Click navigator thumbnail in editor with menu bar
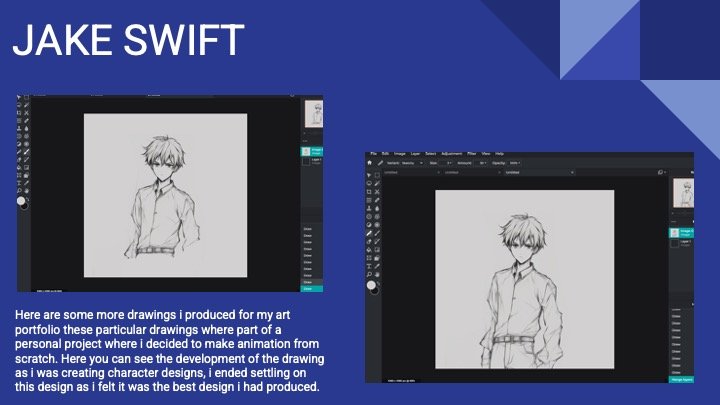The height and width of the screenshot is (405, 720). click(x=683, y=193)
